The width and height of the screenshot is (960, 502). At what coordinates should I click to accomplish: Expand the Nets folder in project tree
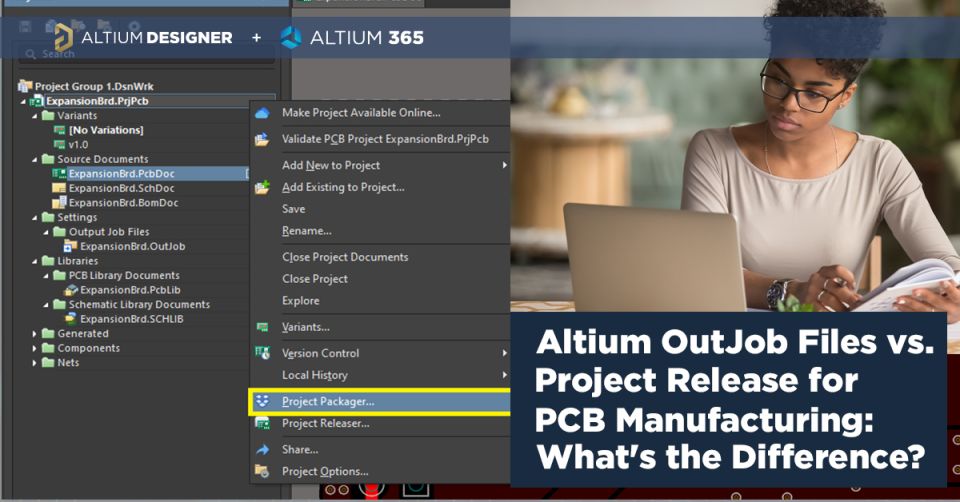[36, 363]
